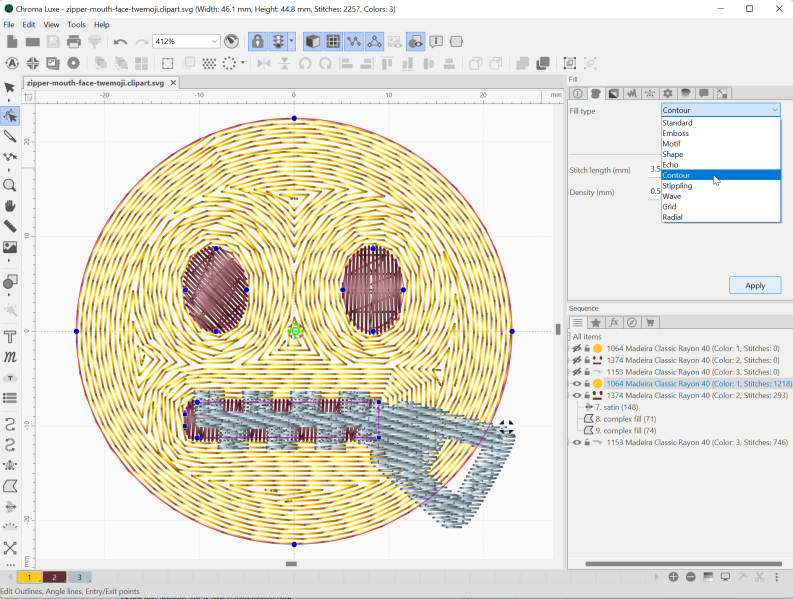Click the Print icon
Image resolution: width=793 pixels, height=599 pixels.
pyautogui.click(x=74, y=41)
